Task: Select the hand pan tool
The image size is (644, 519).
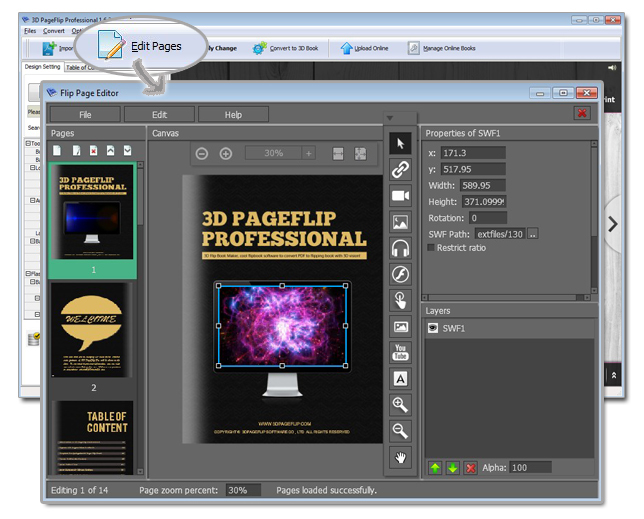Action: (400, 457)
